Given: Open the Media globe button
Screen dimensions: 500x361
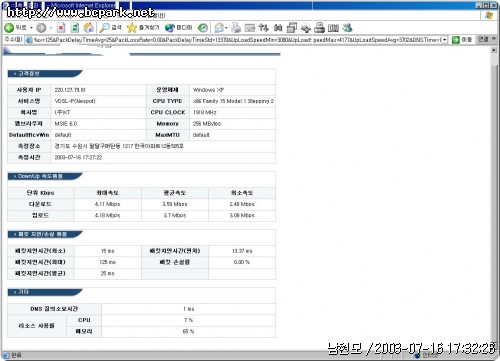Looking at the screenshot, I should 179,28.
